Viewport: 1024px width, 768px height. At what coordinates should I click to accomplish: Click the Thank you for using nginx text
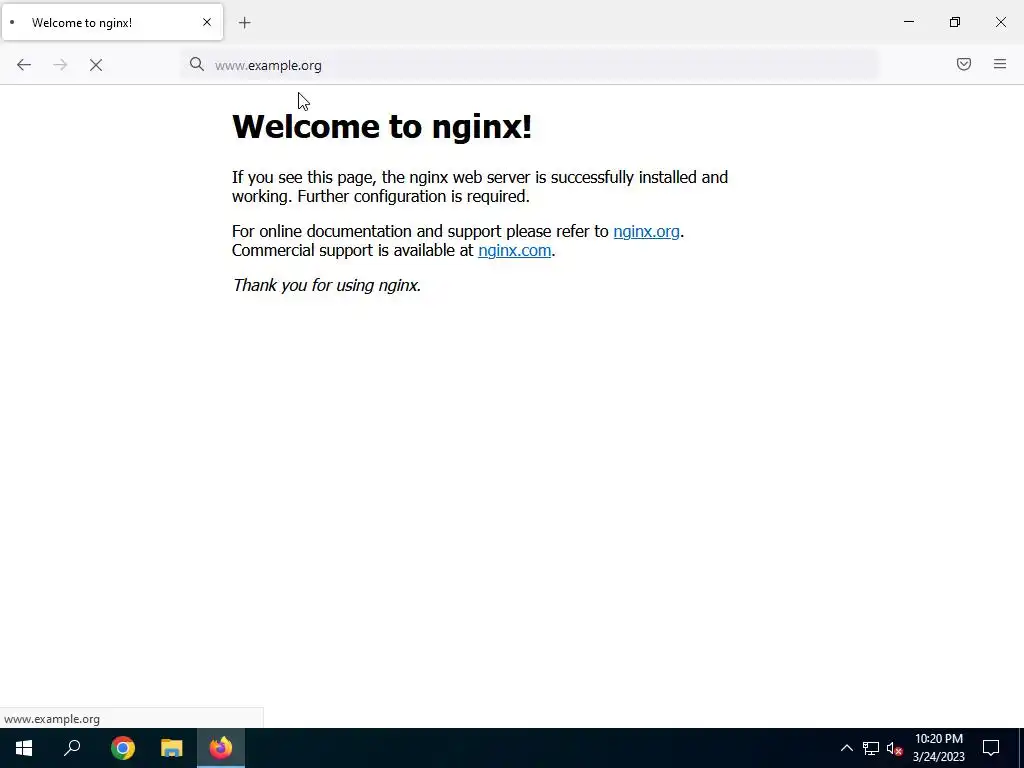pos(327,285)
